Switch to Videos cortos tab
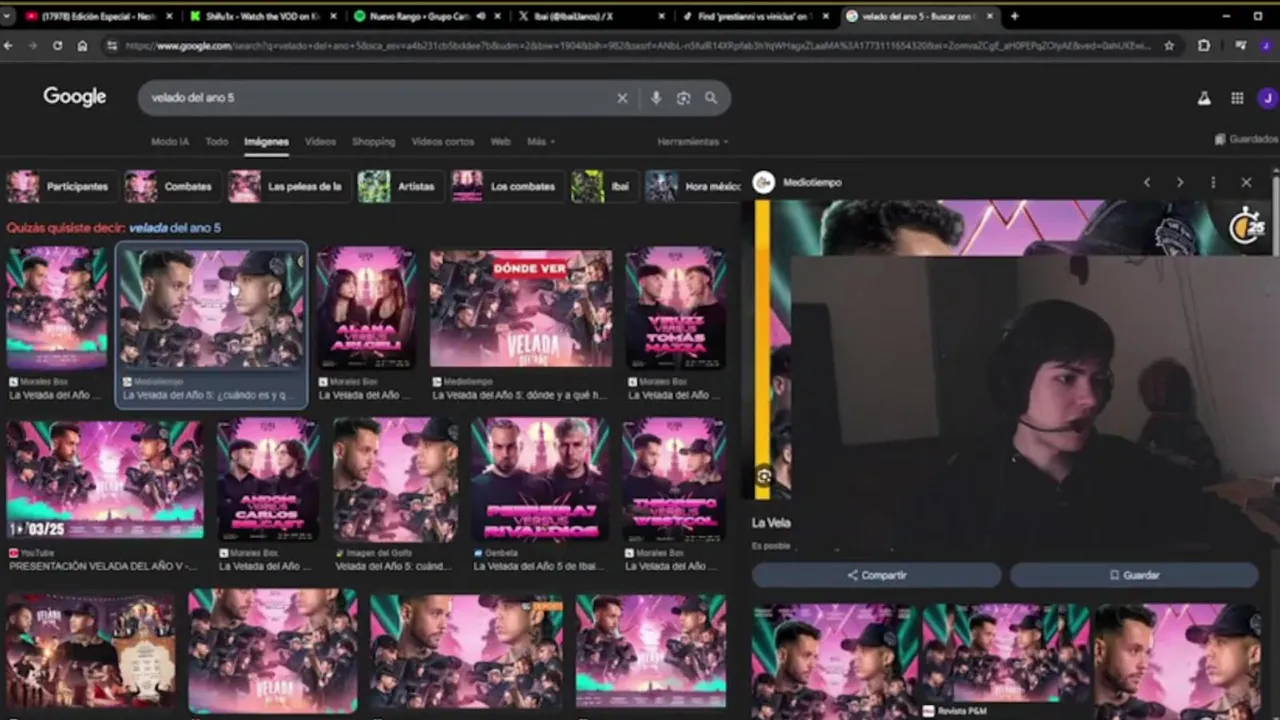Image resolution: width=1280 pixels, height=720 pixels. point(443,141)
